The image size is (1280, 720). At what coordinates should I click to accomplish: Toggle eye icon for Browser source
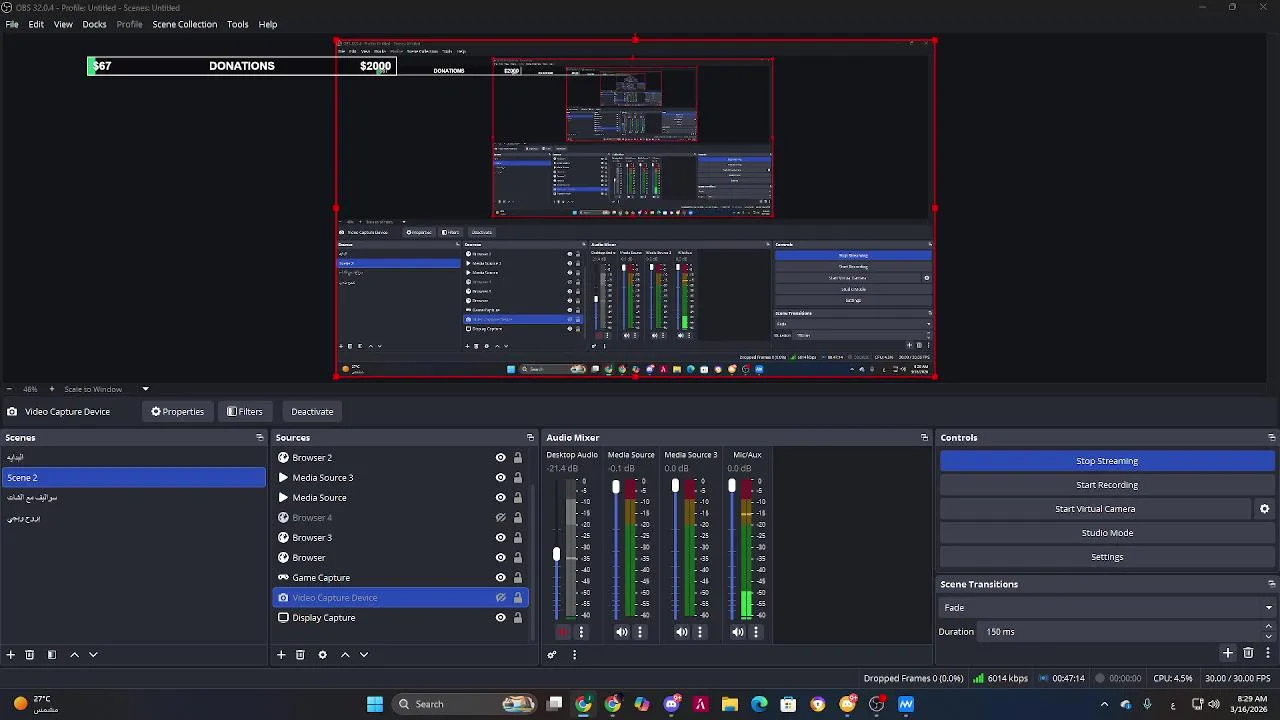500,558
